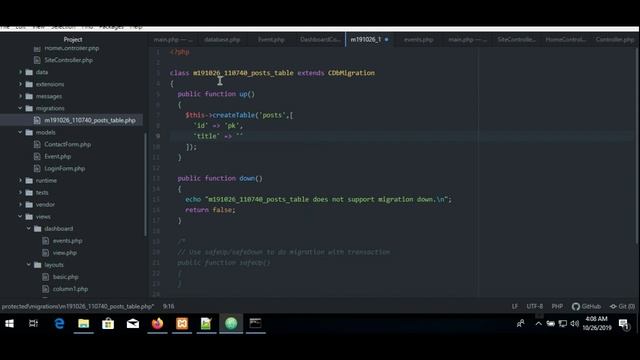640x360 pixels.
Task: Open the SiteController.php file icon in tree
Action: (x=37, y=60)
